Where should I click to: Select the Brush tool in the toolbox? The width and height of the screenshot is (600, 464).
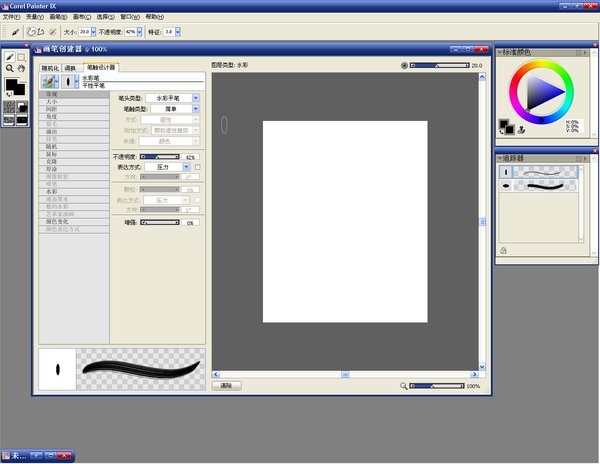click(x=10, y=57)
